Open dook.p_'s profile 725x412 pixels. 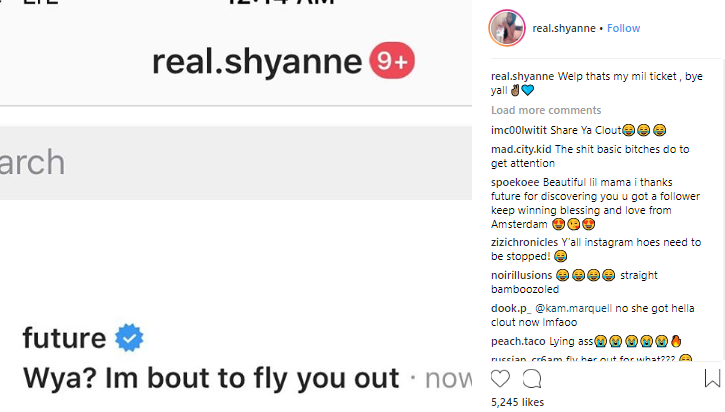point(511,308)
